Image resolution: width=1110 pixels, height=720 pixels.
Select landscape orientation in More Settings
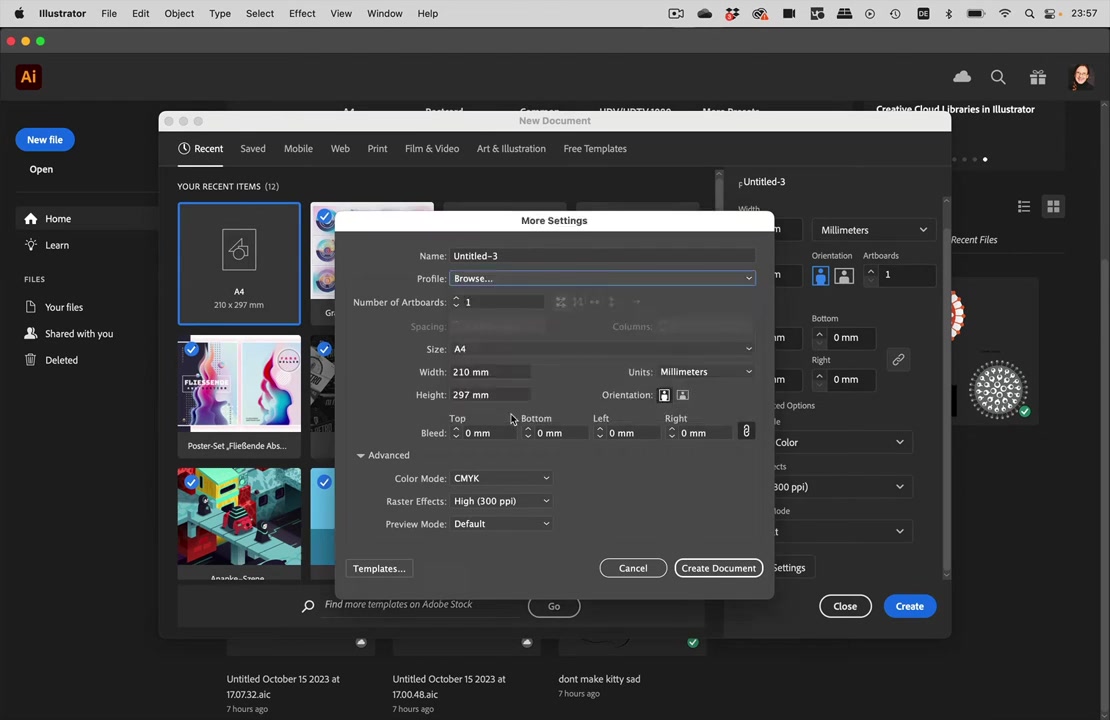tap(682, 395)
